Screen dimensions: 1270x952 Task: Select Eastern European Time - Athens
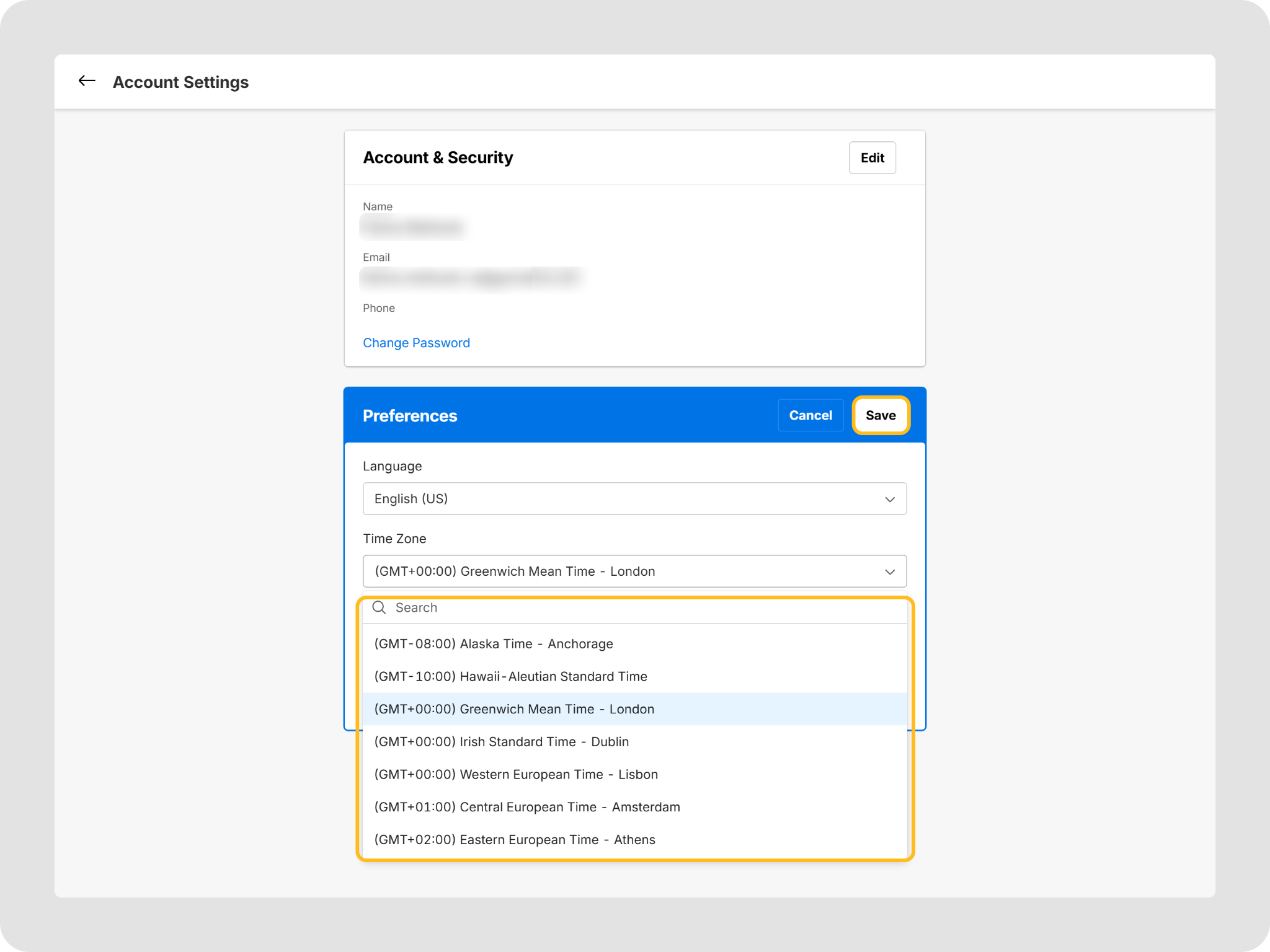[515, 840]
